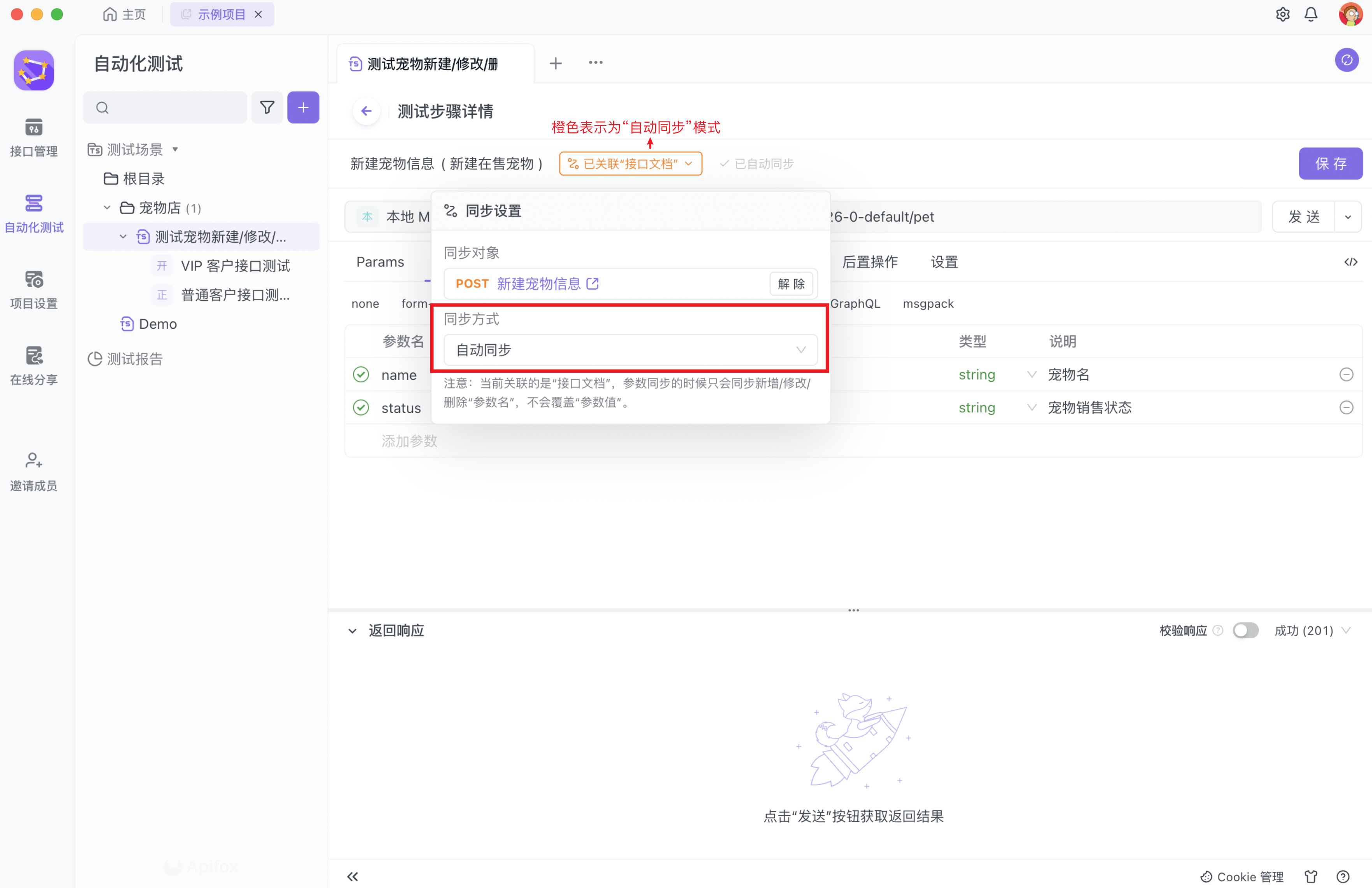
Task: Open the 自动同步 sync mode dropdown
Action: click(630, 350)
